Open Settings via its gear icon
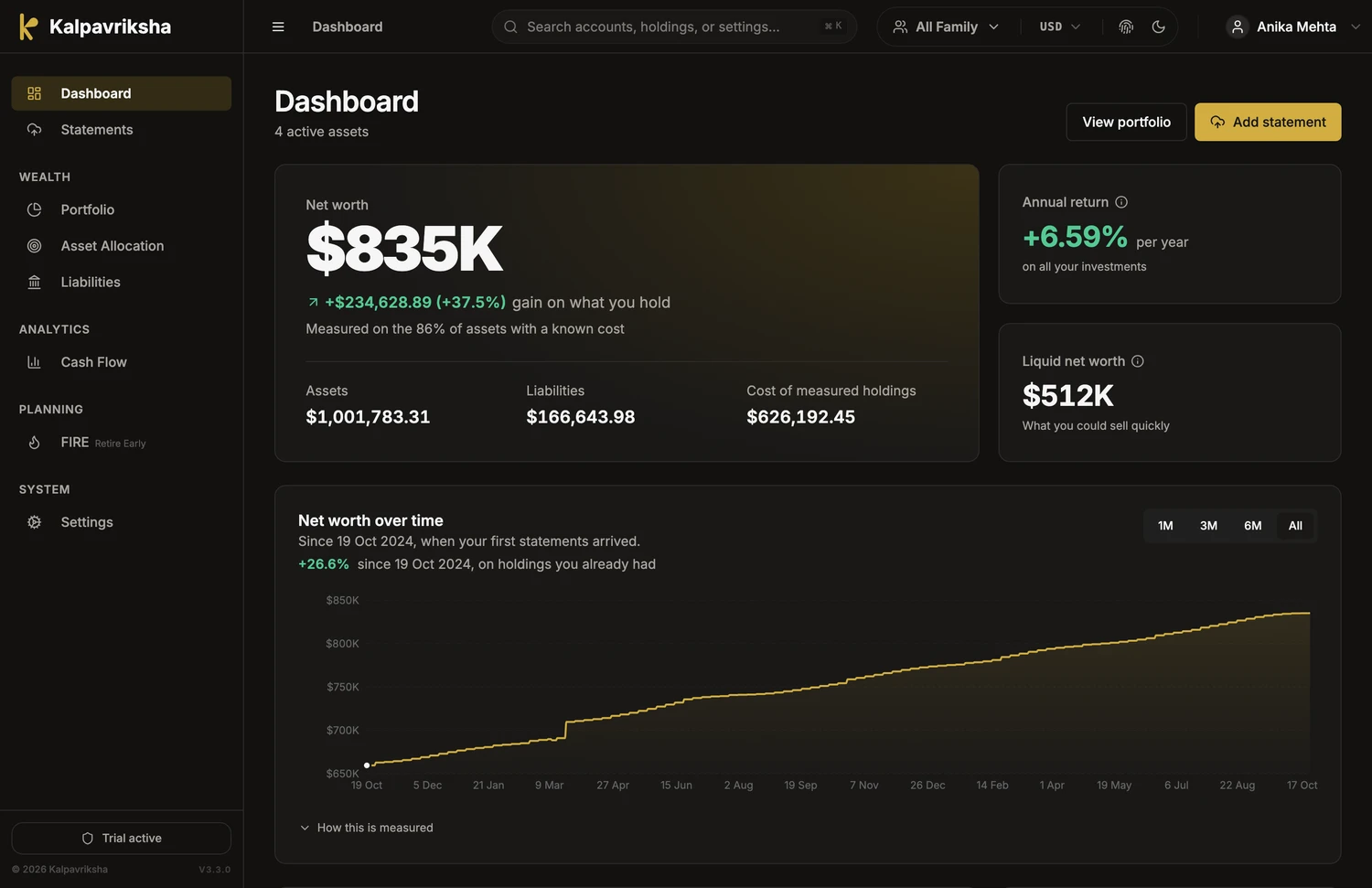Screen dimensions: 1372x888 click(35, 522)
